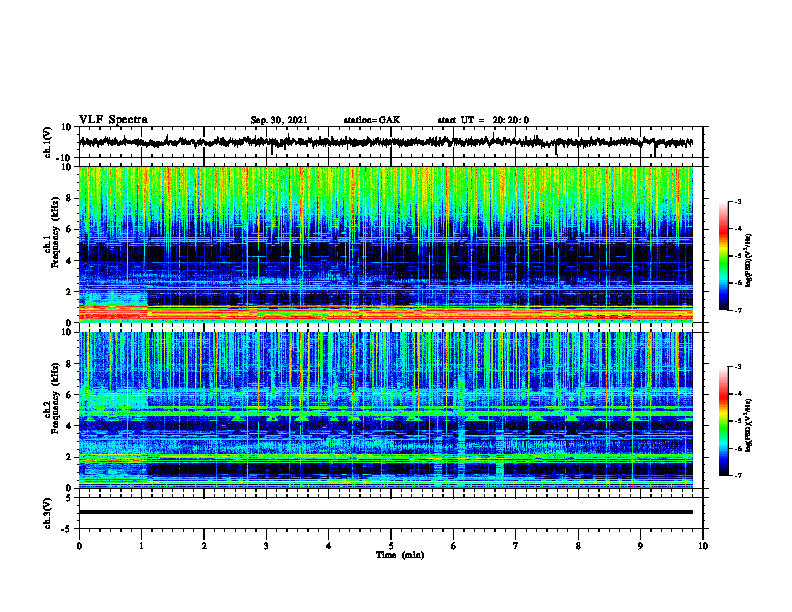This screenshot has width=792, height=612.
Task: Click the "station=GAK" label
Action: point(372,120)
